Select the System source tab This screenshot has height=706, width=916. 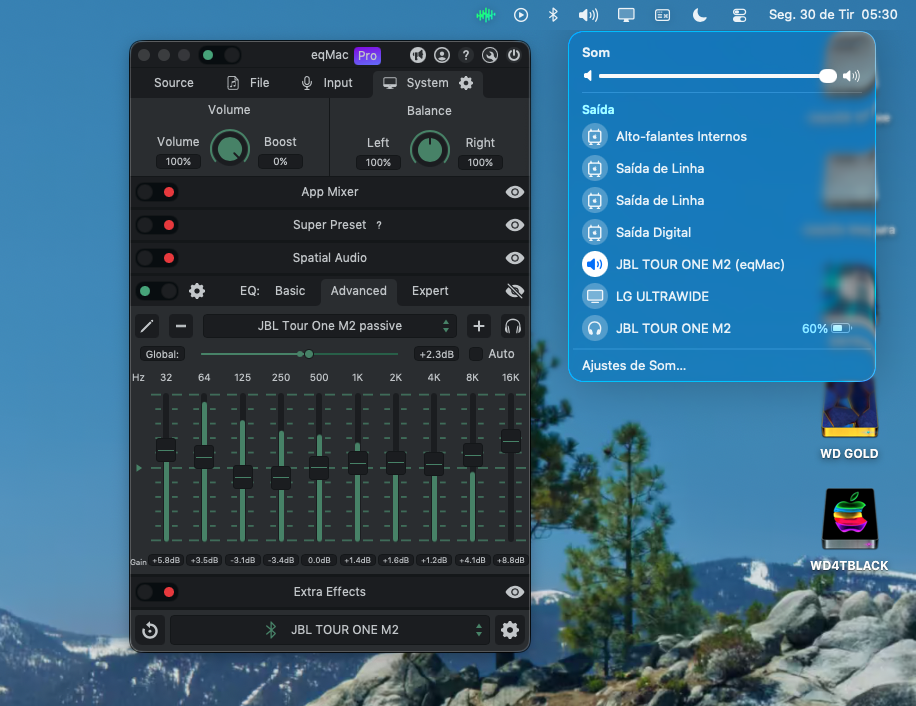click(x=428, y=83)
